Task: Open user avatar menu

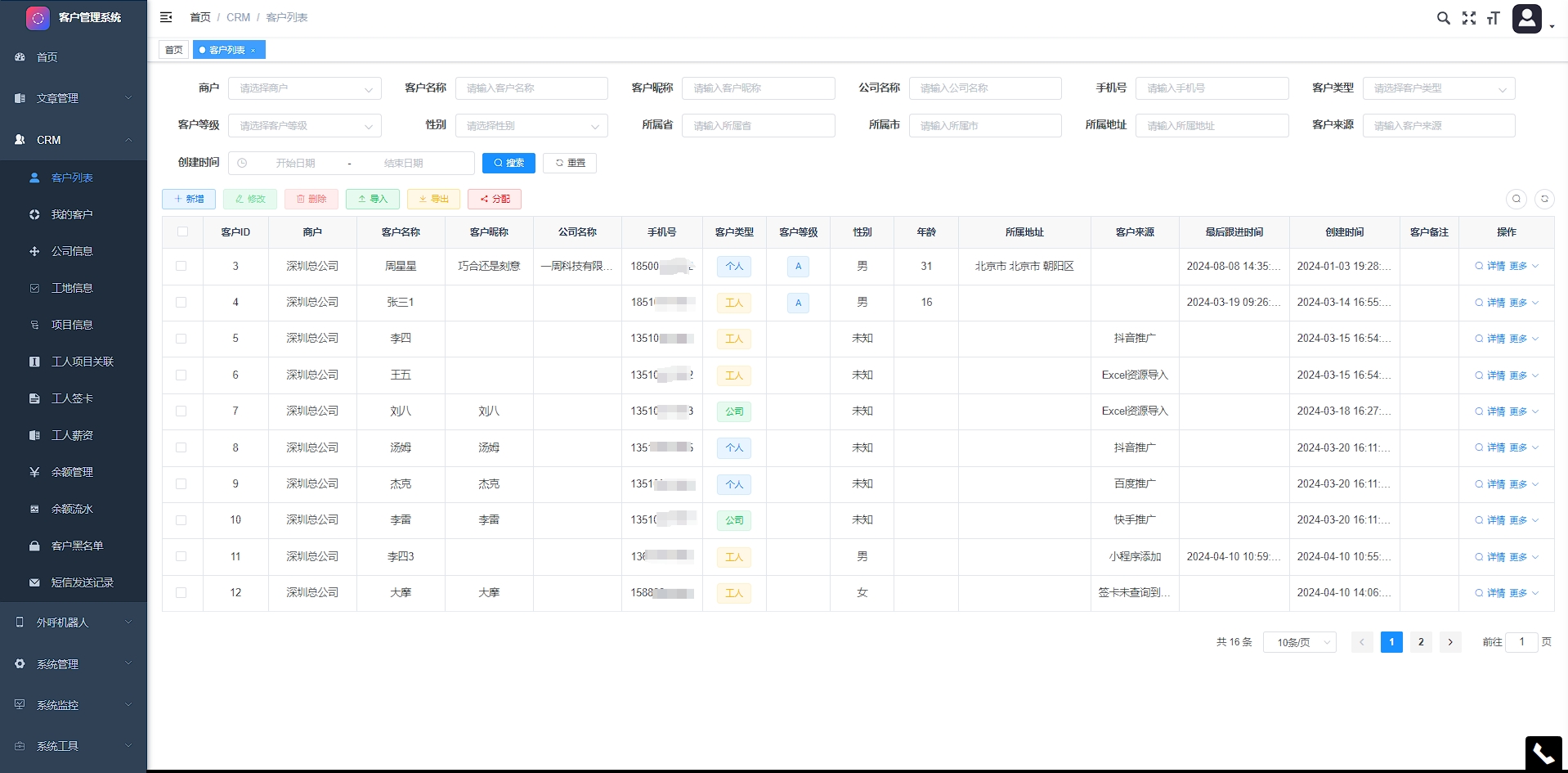Action: coord(1527,18)
